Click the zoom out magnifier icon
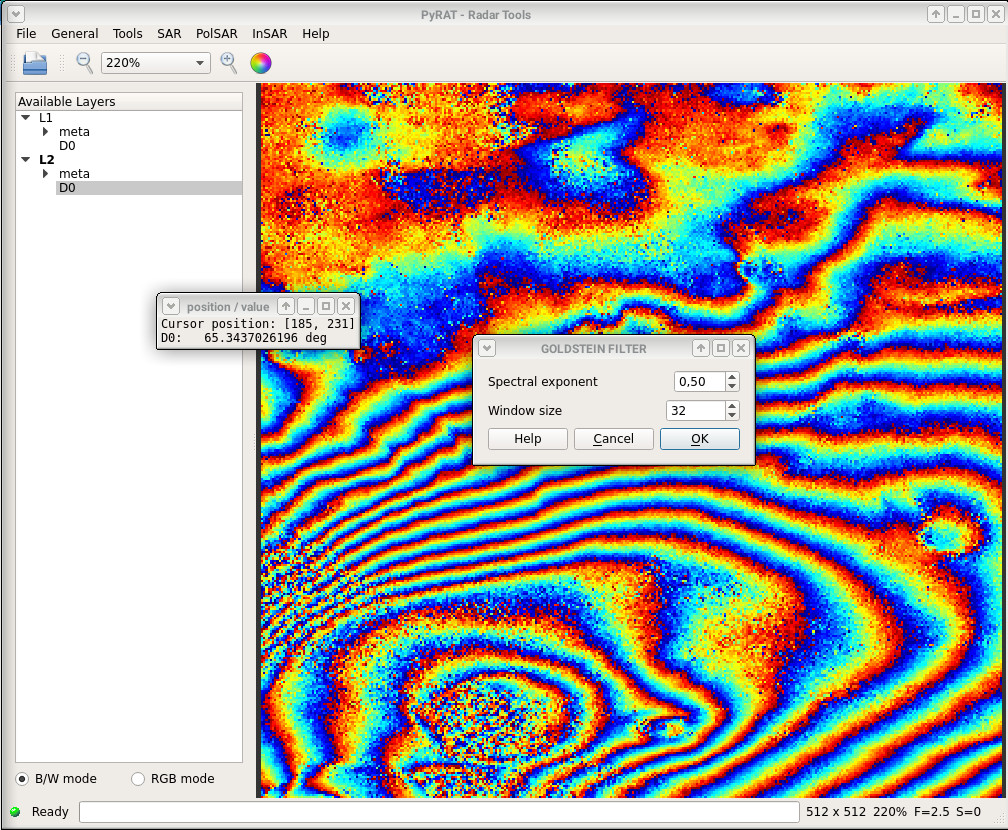The image size is (1008, 830). [84, 62]
